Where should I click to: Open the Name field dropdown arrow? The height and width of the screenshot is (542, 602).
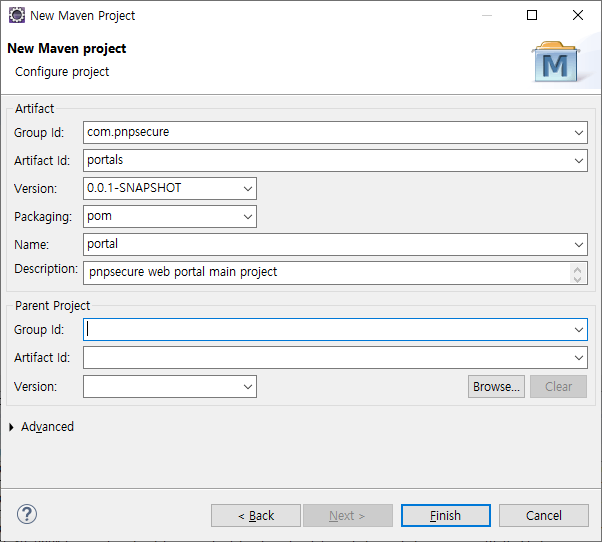click(579, 245)
